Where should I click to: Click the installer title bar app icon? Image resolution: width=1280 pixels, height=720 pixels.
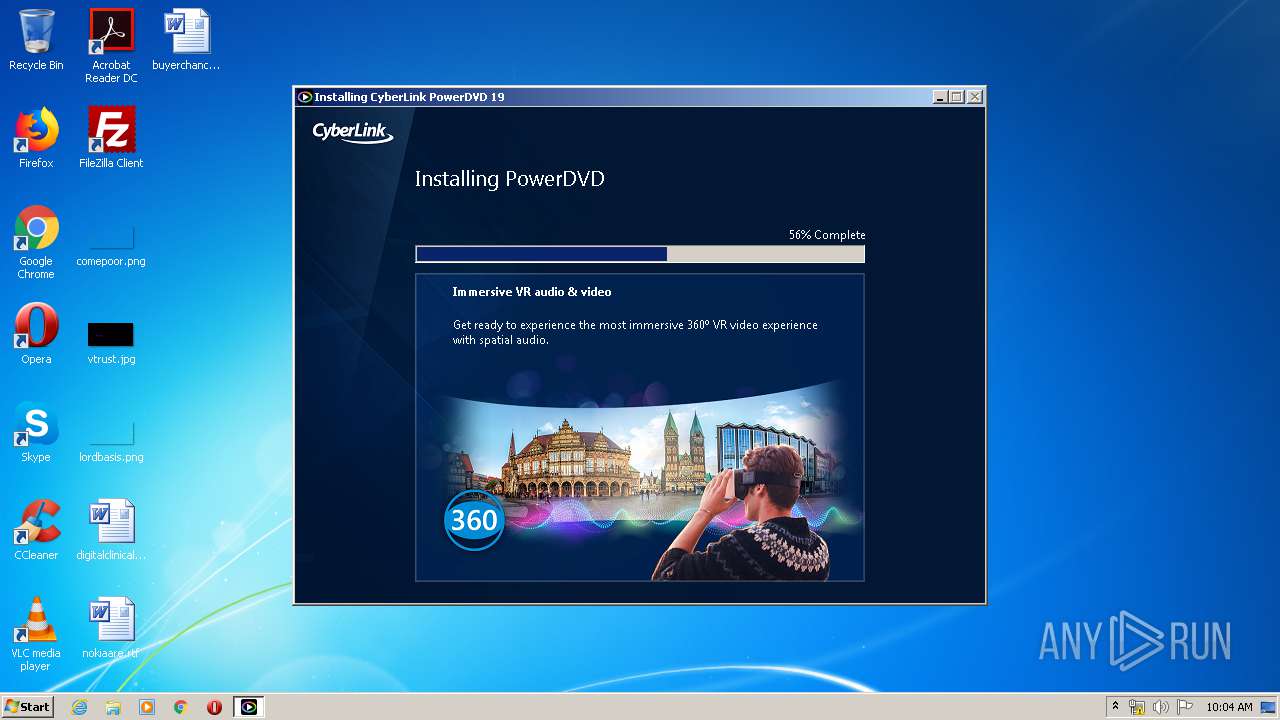pyautogui.click(x=305, y=97)
